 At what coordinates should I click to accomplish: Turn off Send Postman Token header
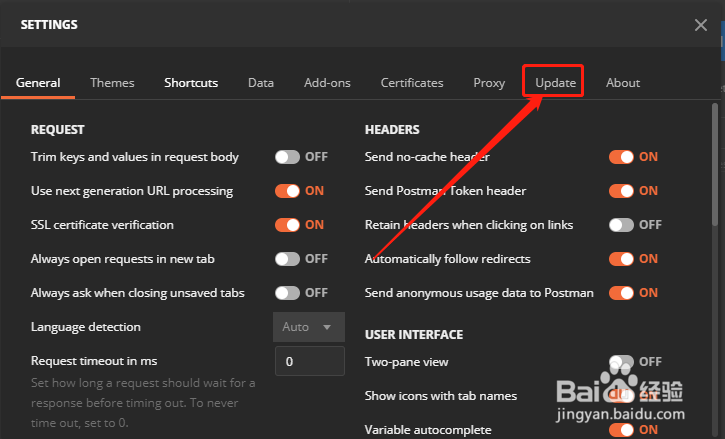pos(622,191)
